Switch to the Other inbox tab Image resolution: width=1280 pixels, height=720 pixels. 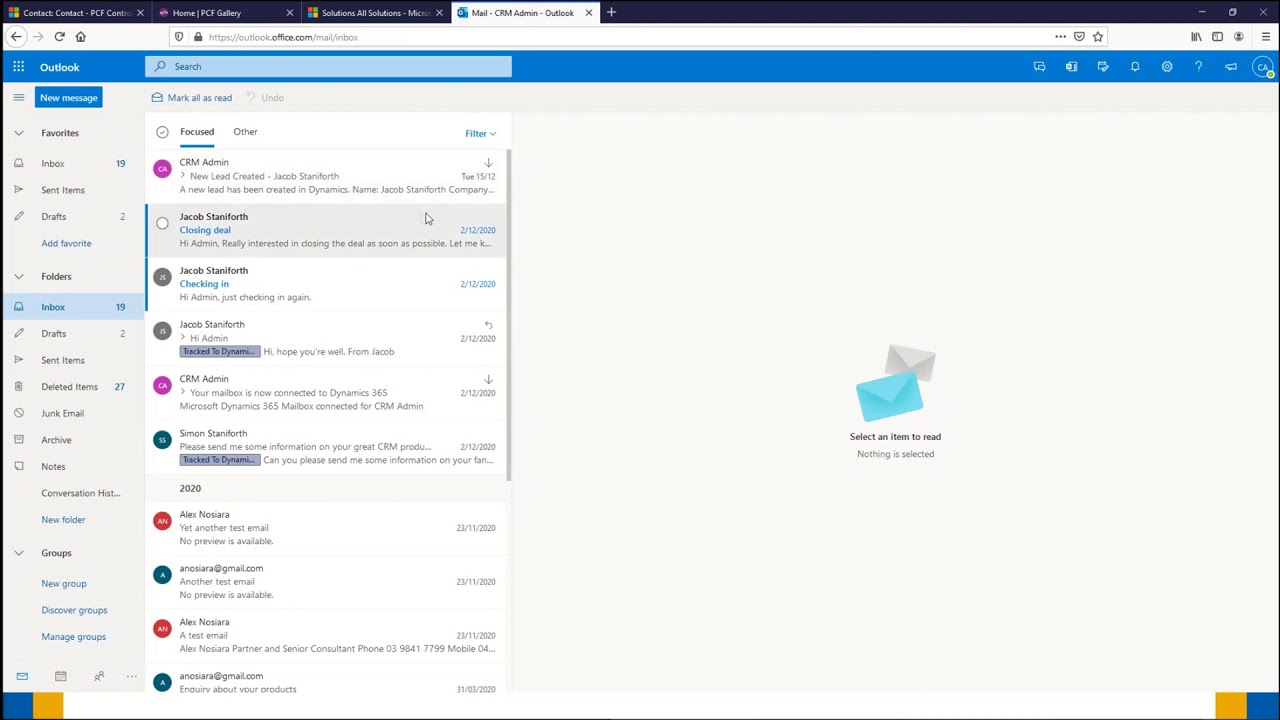[x=245, y=132]
